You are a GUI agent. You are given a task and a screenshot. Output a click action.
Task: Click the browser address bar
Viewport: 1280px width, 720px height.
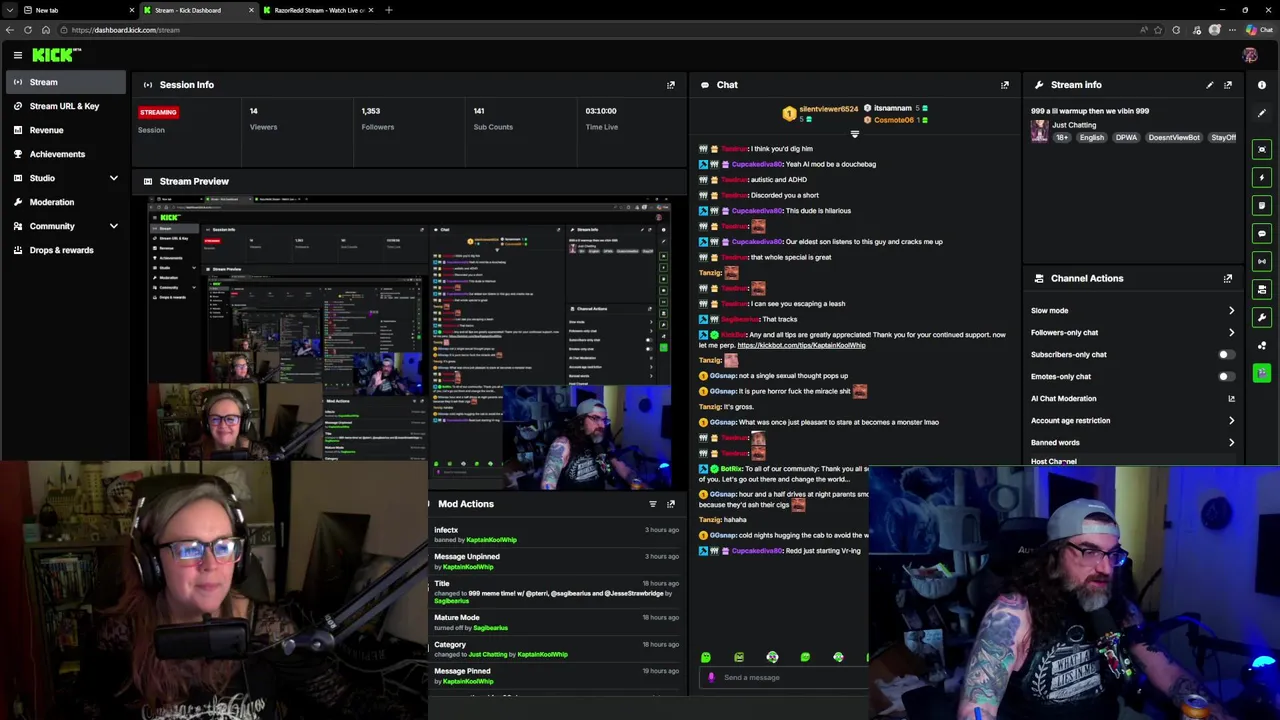coord(600,30)
